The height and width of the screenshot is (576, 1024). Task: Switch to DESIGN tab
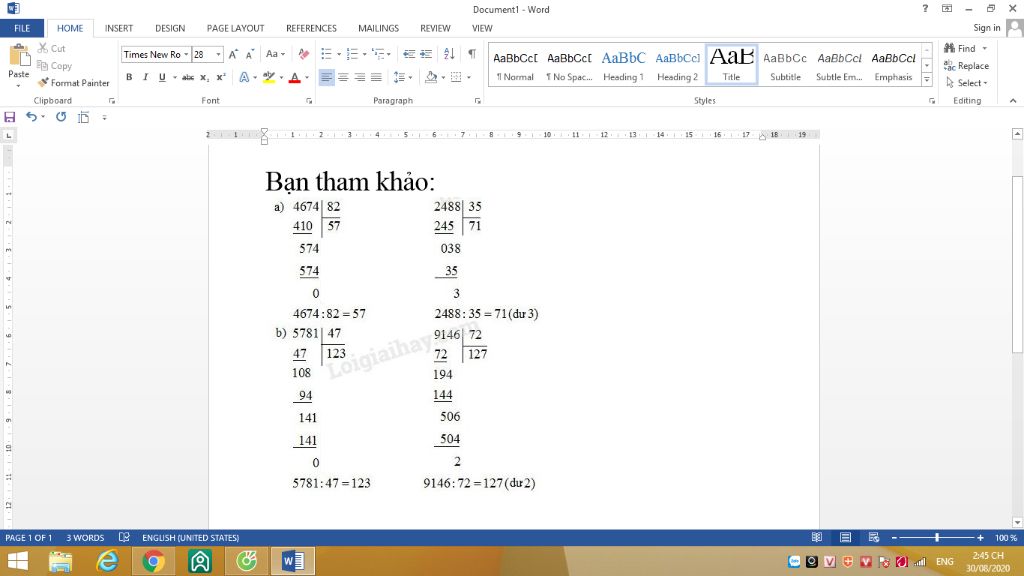pyautogui.click(x=170, y=28)
